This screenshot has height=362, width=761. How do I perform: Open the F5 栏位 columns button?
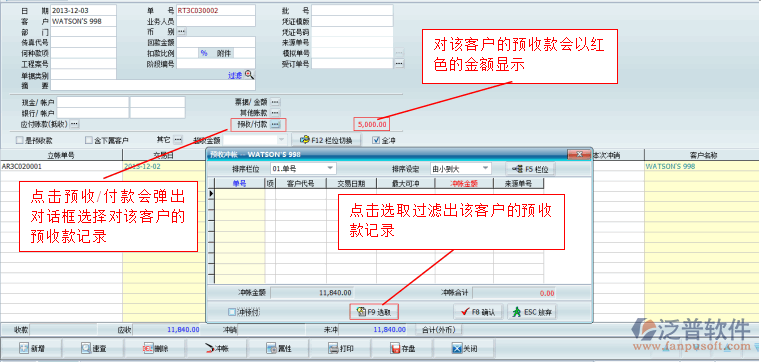530,169
